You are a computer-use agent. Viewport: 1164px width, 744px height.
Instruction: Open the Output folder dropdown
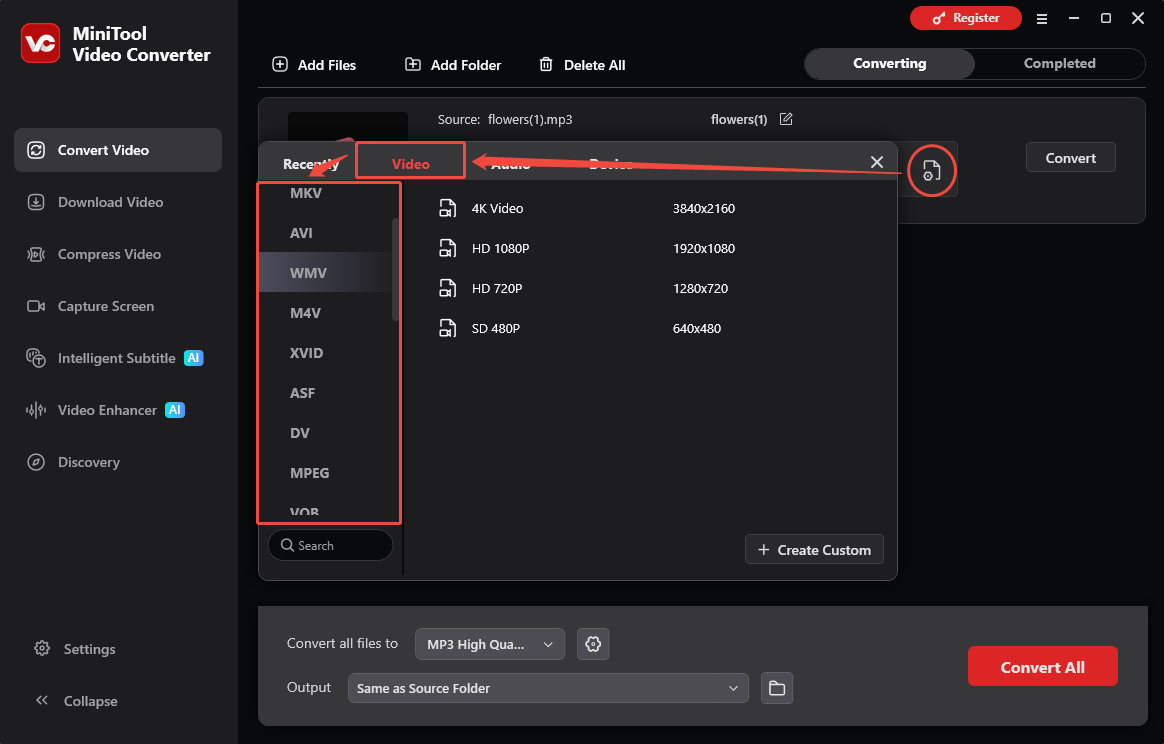click(548, 688)
